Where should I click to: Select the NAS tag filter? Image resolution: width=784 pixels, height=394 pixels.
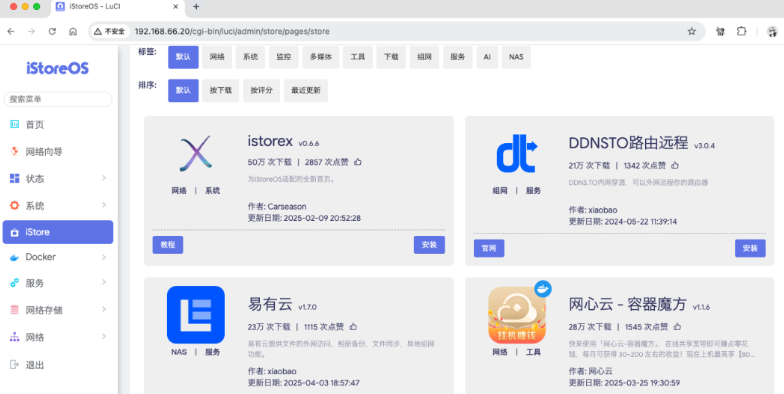(516, 57)
